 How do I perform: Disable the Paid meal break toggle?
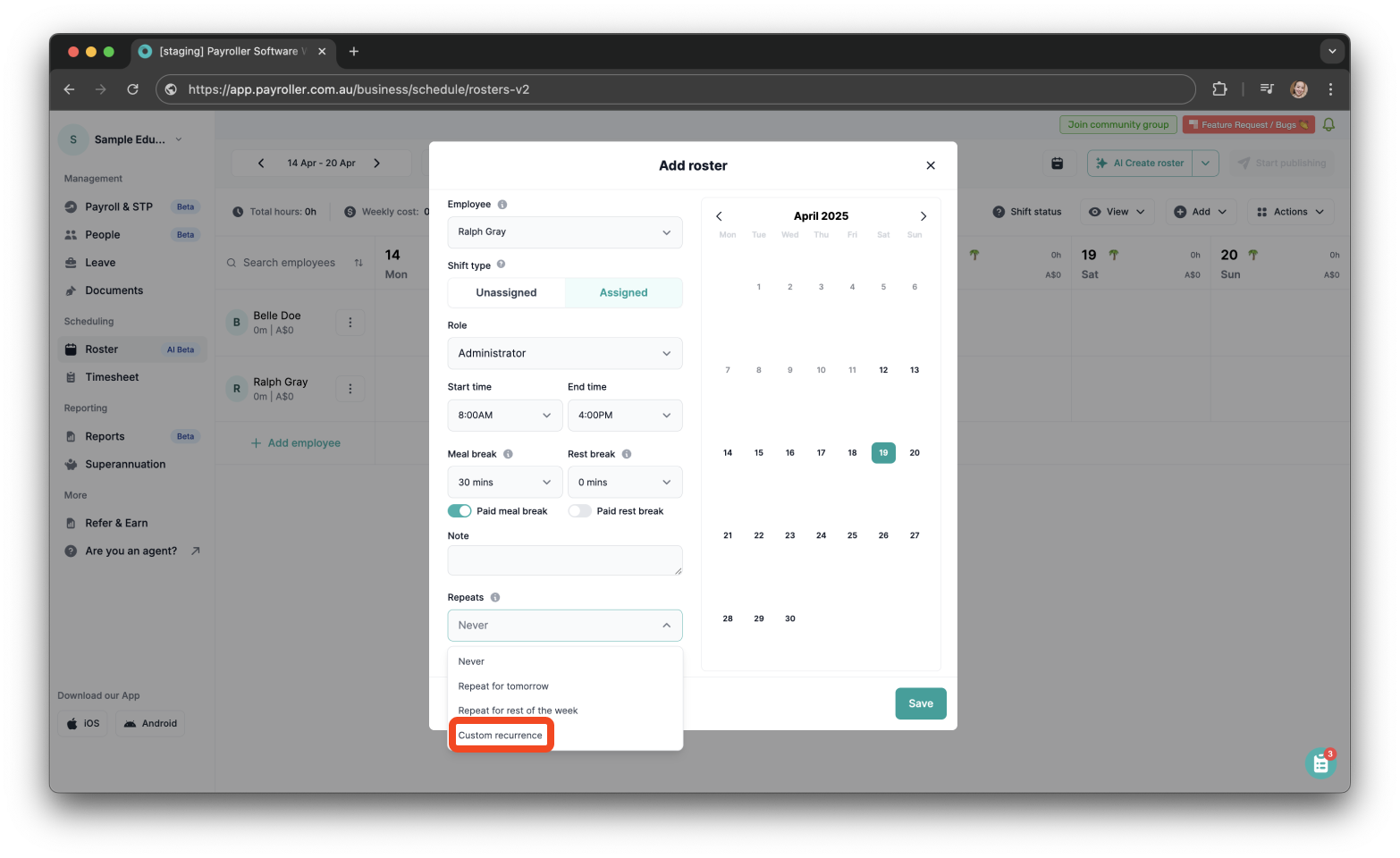459,510
